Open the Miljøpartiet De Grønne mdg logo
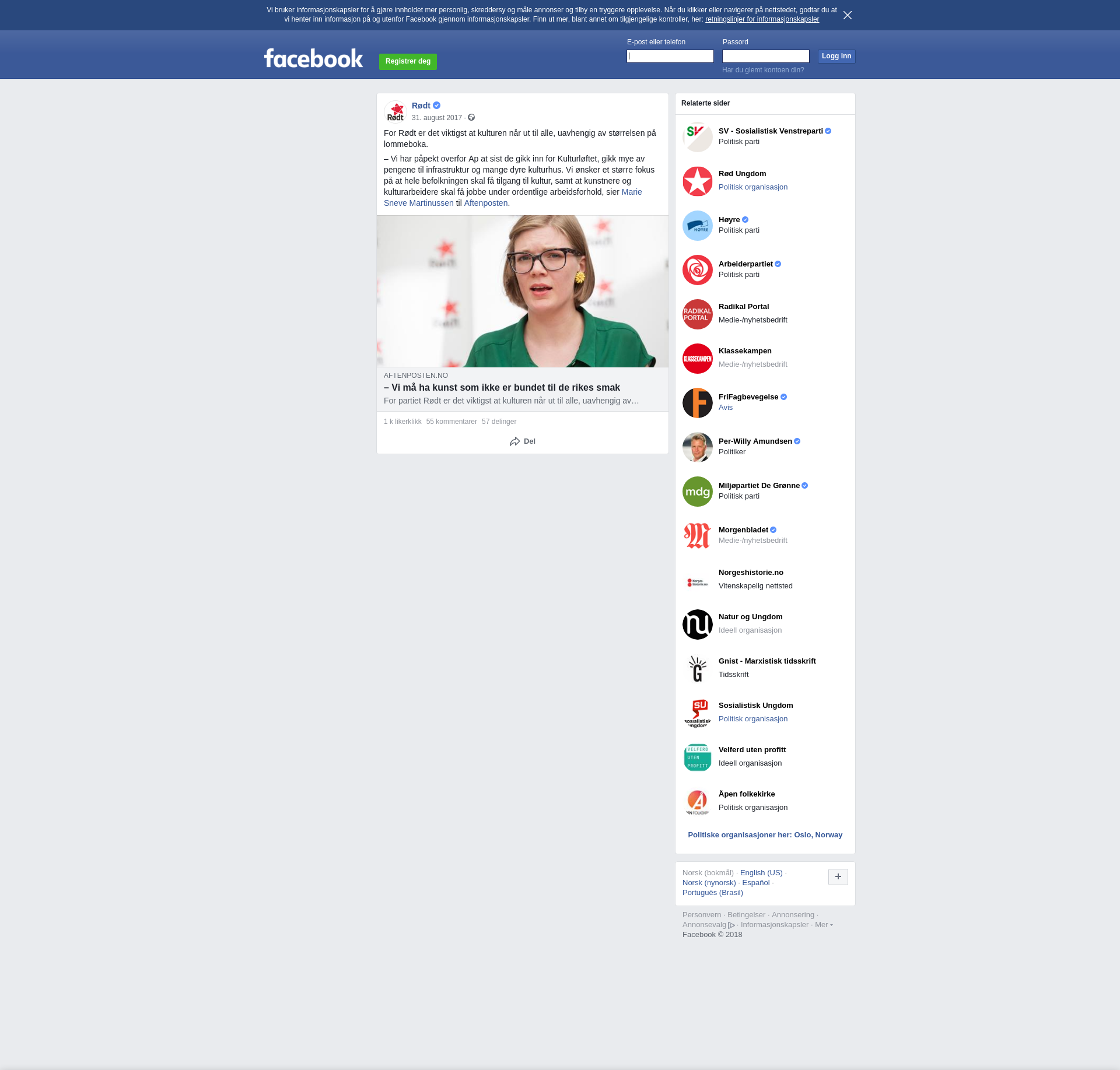The image size is (1120, 1070). (697, 492)
